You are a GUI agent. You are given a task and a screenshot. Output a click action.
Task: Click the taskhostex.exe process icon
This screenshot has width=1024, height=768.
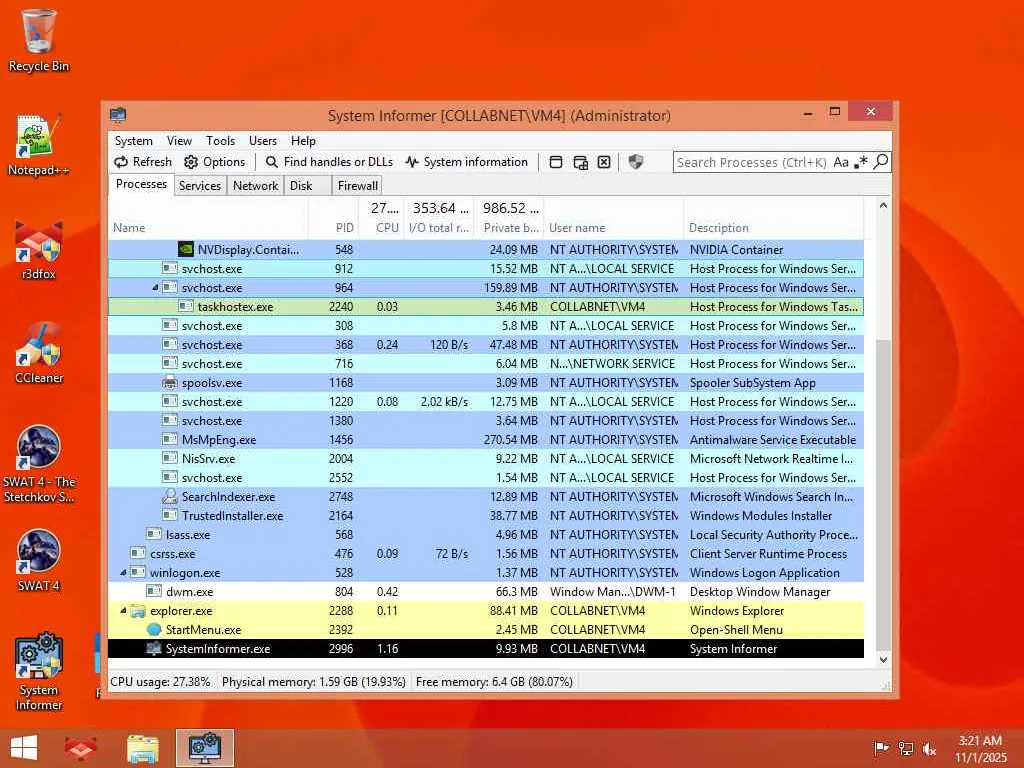click(x=186, y=306)
